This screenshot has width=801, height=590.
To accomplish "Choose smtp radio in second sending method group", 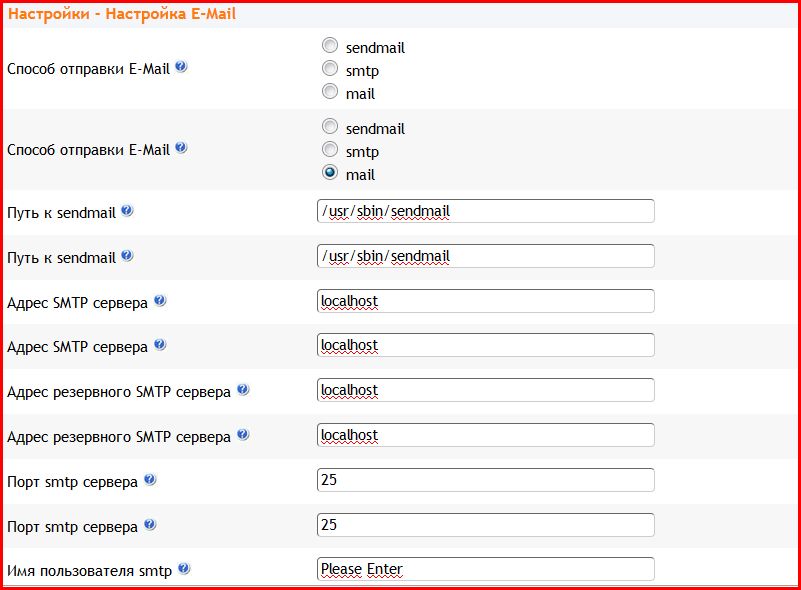I will point(330,149).
